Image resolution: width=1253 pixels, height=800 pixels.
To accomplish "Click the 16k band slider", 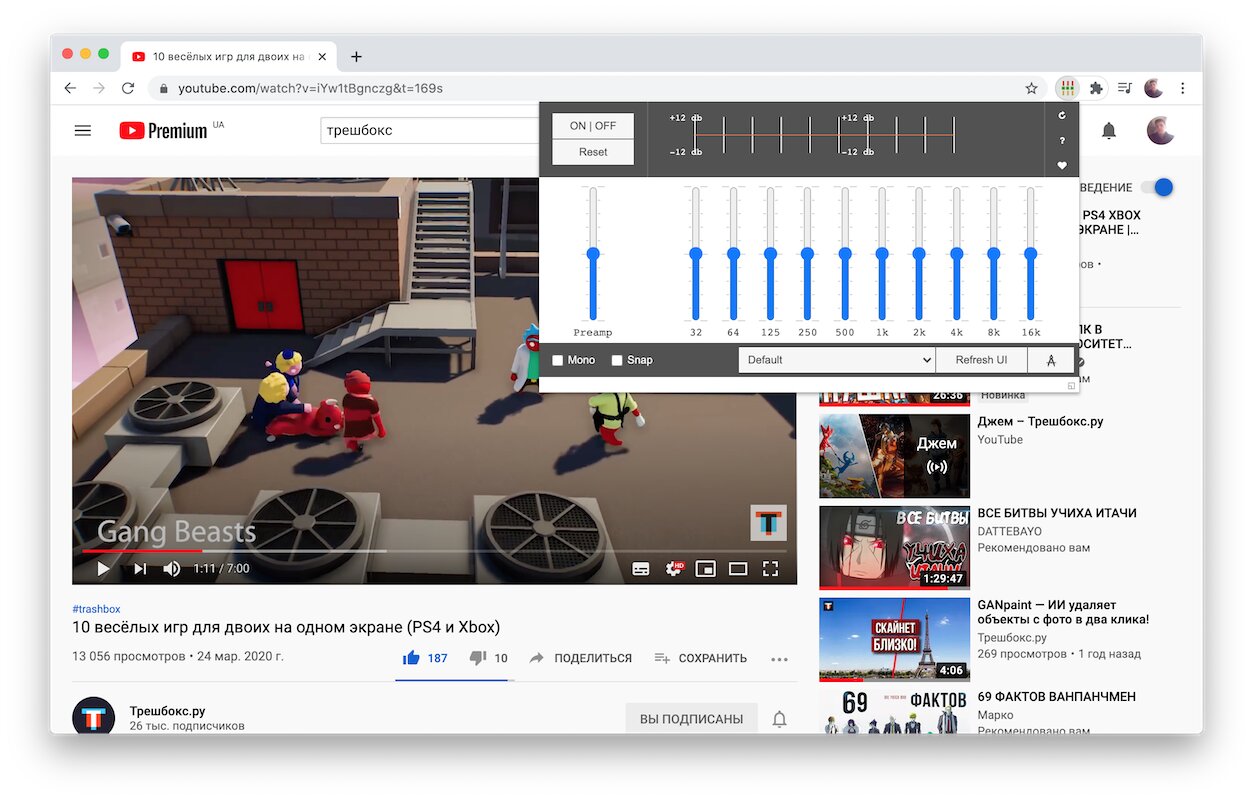I will point(1031,254).
